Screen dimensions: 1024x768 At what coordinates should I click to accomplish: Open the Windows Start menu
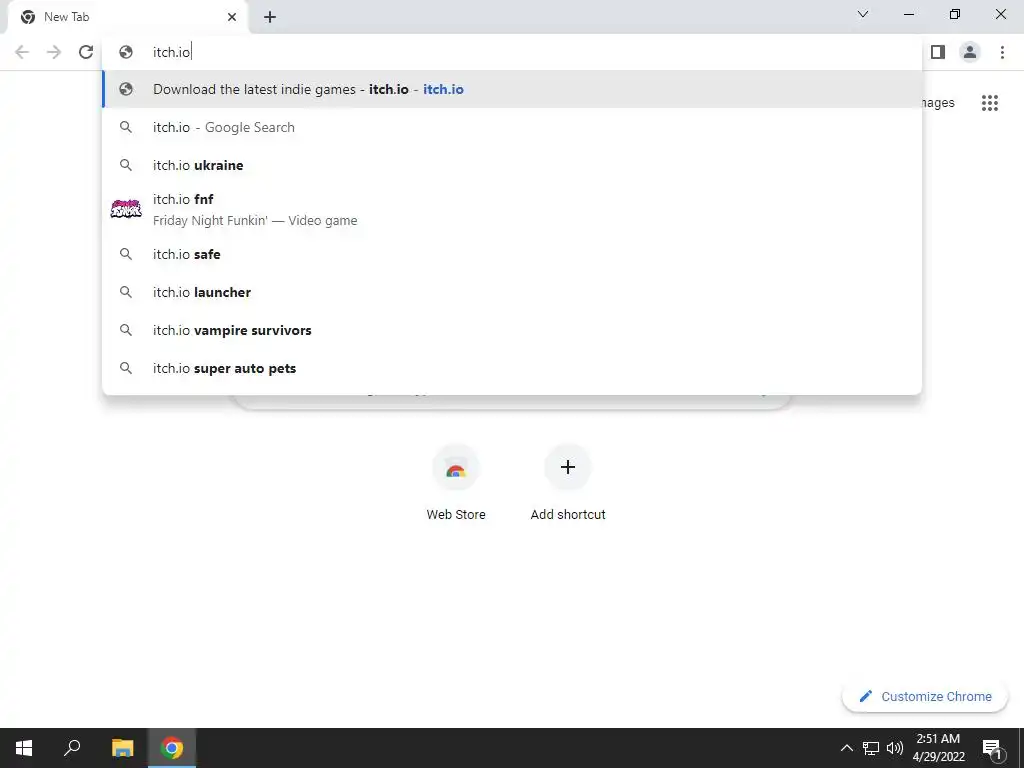tap(24, 748)
